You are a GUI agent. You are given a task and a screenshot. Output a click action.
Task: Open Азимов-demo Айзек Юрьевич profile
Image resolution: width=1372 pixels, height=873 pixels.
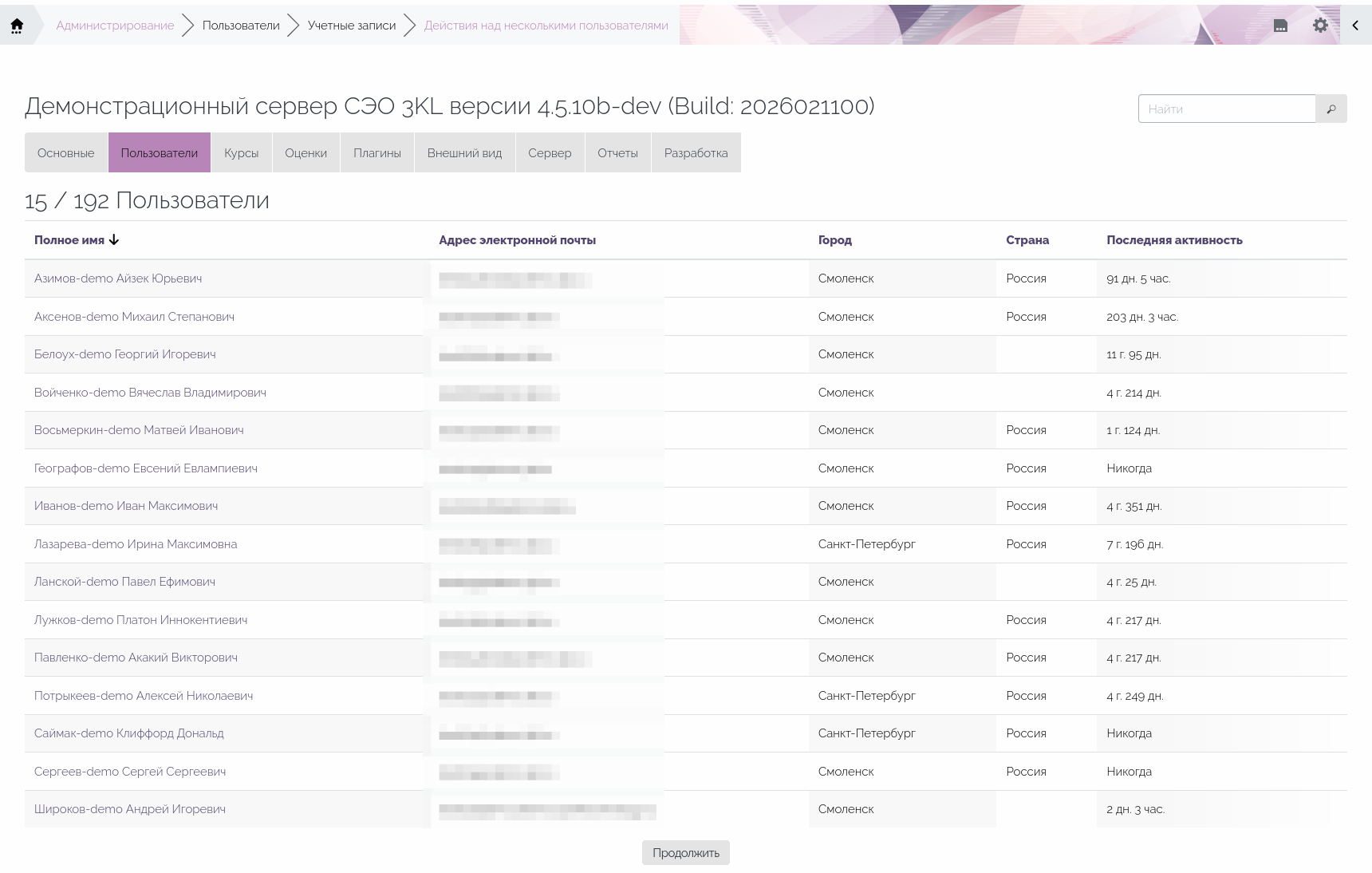pyautogui.click(x=118, y=278)
